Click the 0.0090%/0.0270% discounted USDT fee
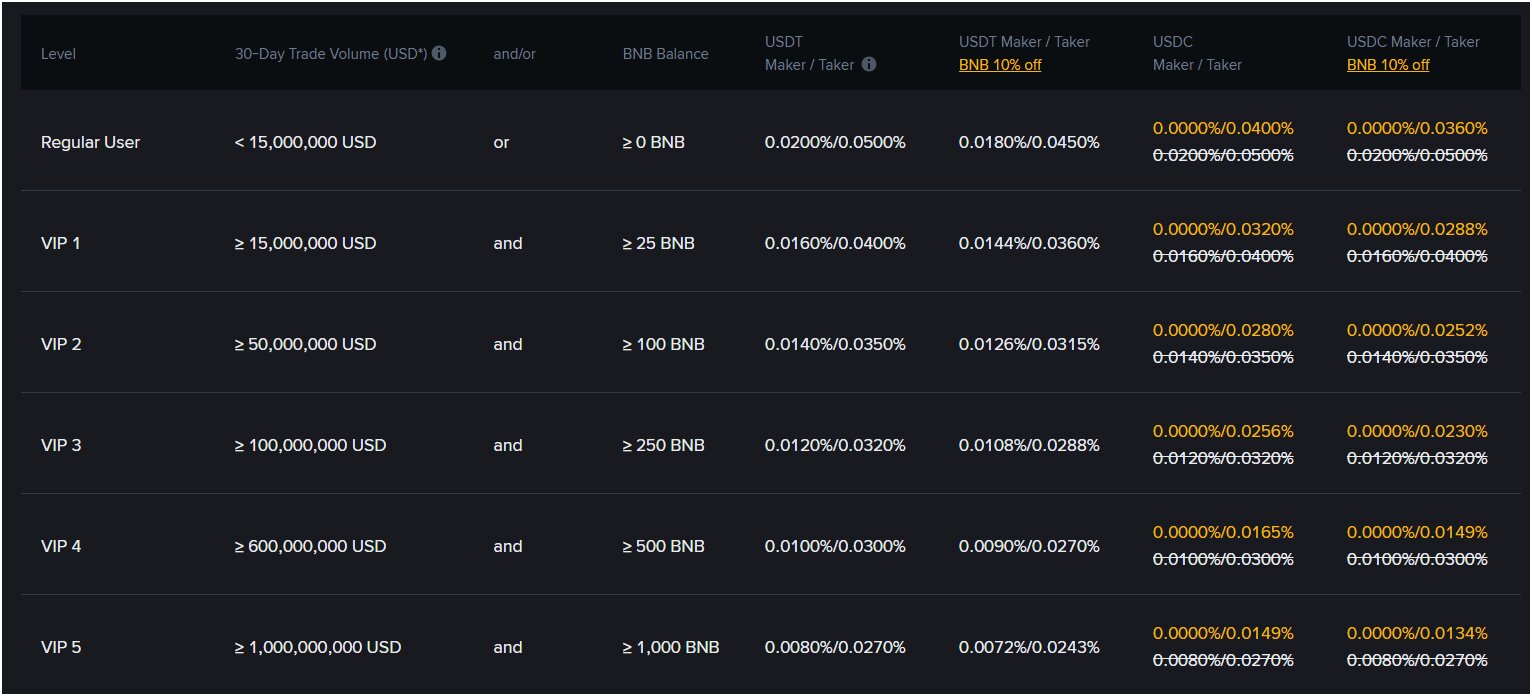The height and width of the screenshot is (696, 1532). coord(1029,546)
